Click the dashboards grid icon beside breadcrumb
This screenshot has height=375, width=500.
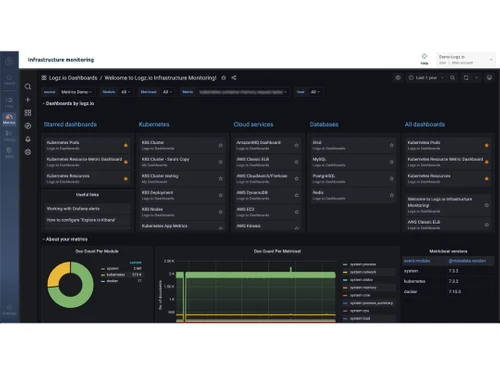44,78
